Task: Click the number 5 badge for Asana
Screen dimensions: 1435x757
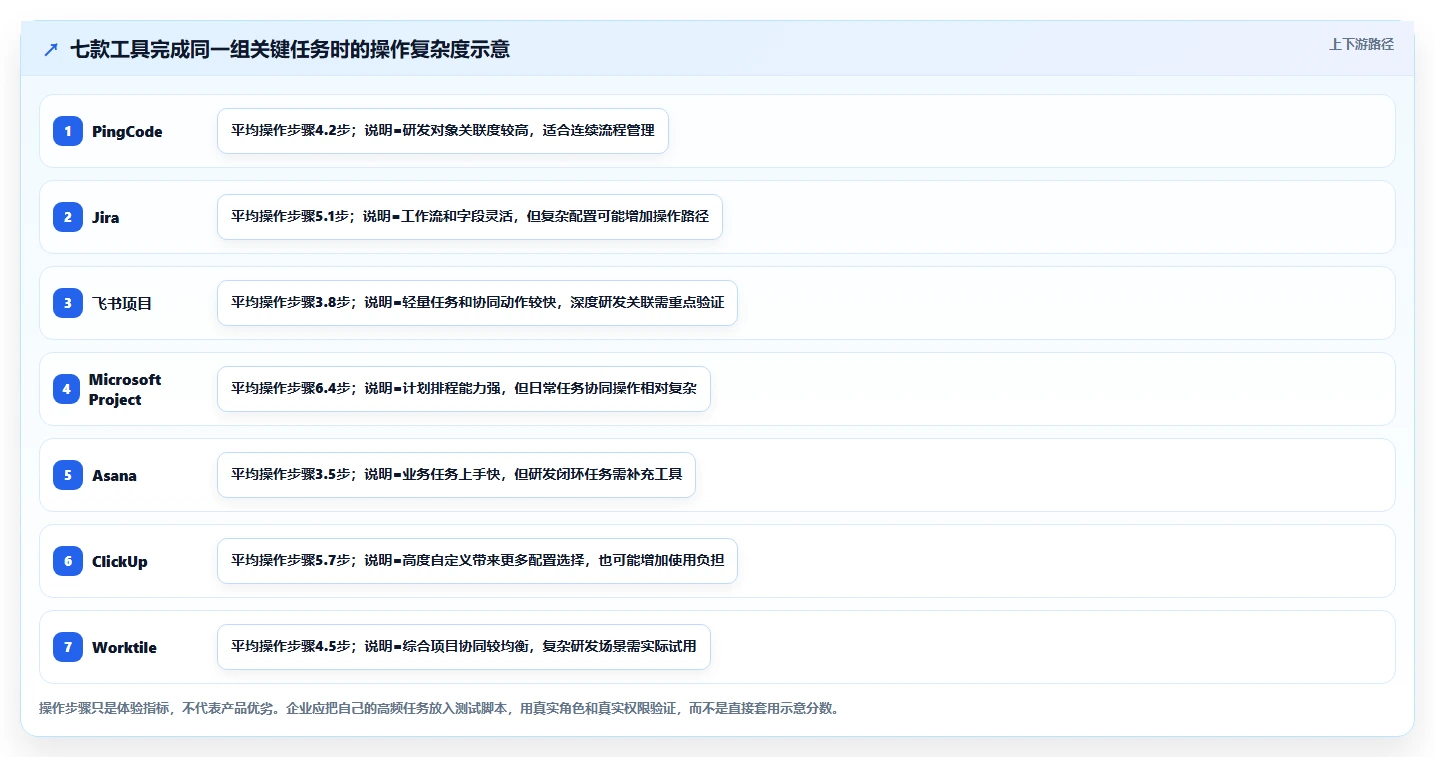Action: click(x=68, y=475)
